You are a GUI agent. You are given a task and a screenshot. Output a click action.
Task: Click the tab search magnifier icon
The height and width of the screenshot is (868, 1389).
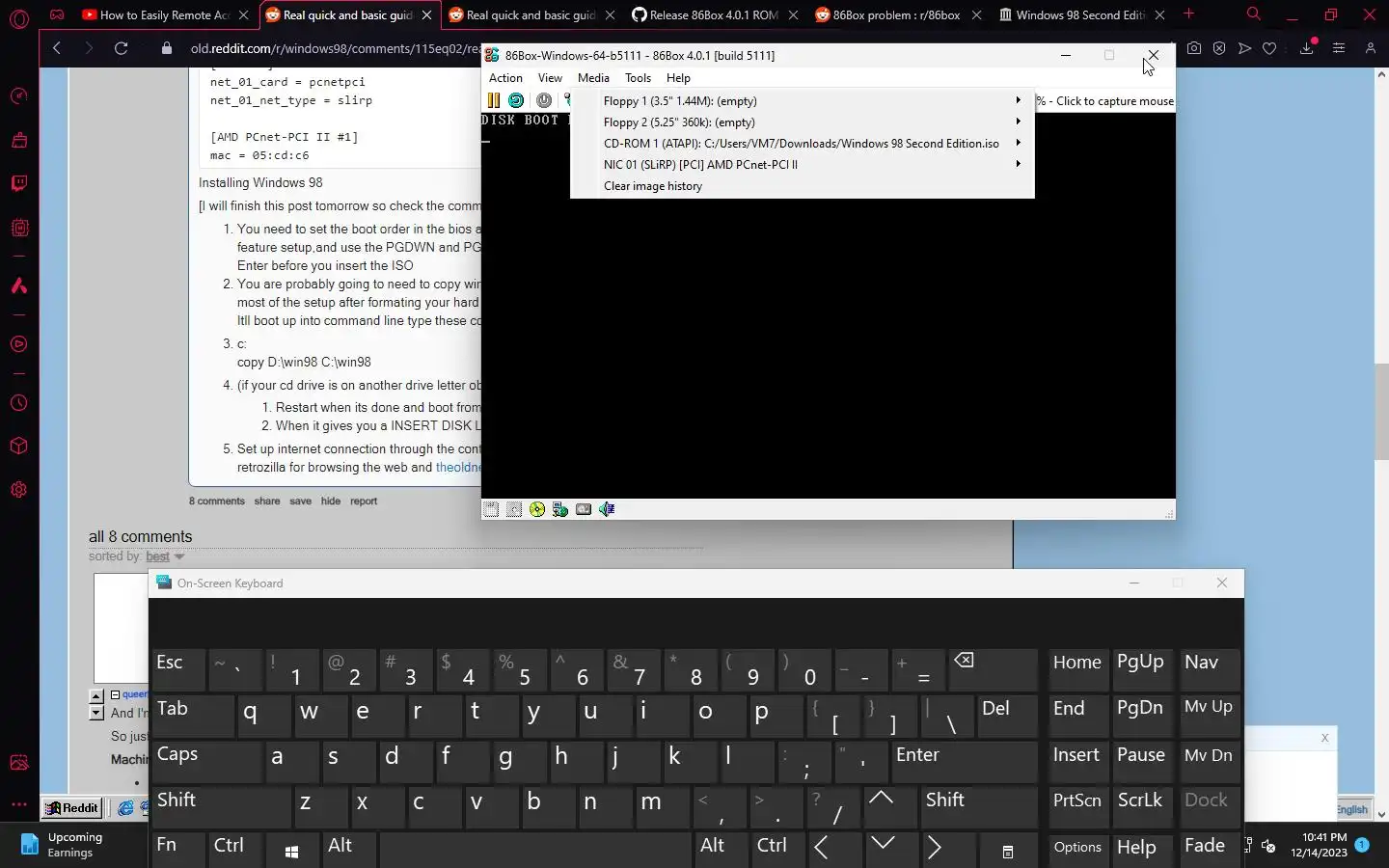tap(1253, 14)
